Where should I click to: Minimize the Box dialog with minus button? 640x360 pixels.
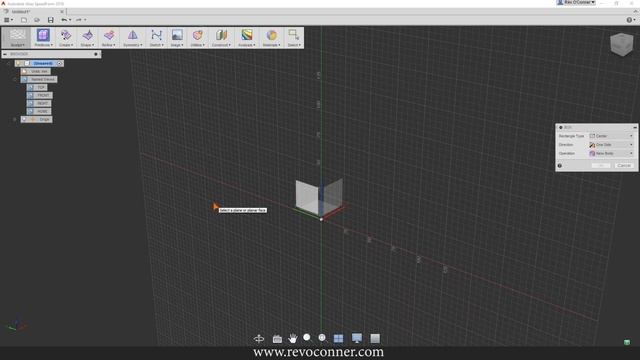635,127
